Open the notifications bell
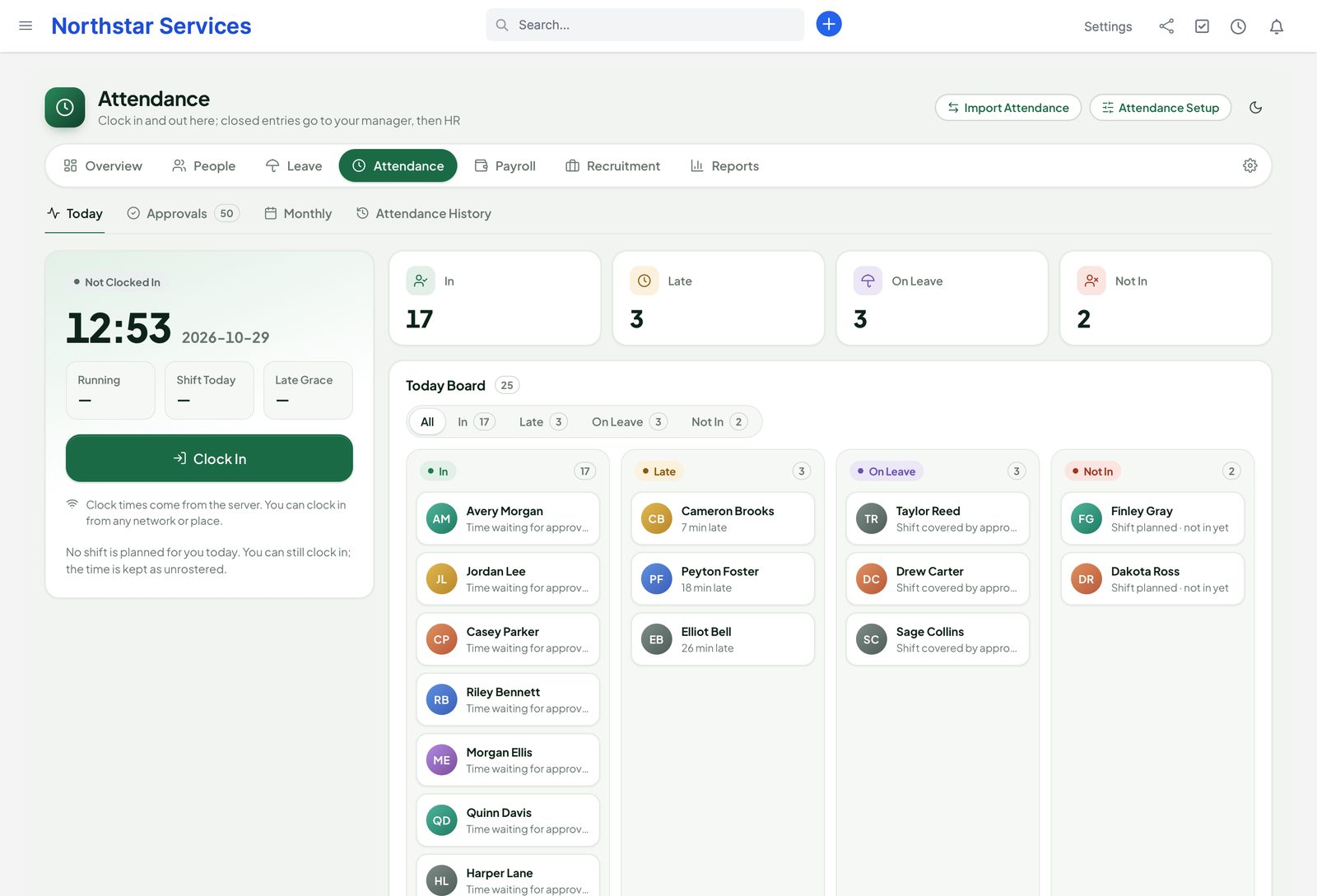The height and width of the screenshot is (896, 1317). click(1277, 26)
